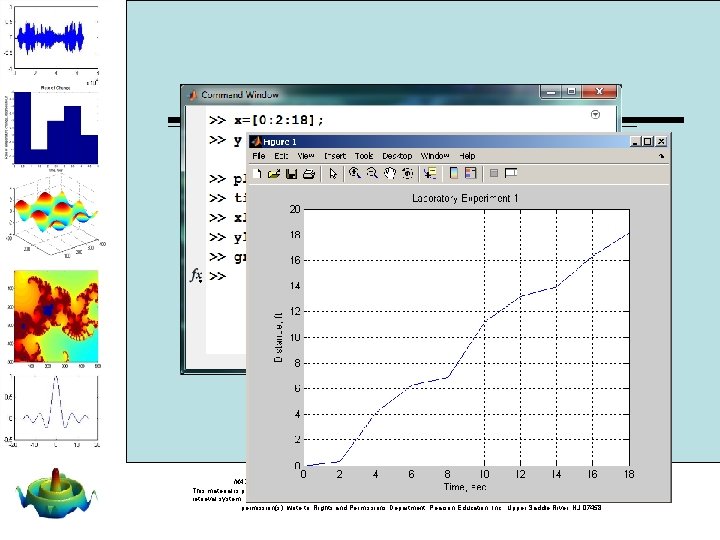Click the plotted data line in the axes
Image resolution: width=720 pixels, height=540 pixels.
click(466, 350)
